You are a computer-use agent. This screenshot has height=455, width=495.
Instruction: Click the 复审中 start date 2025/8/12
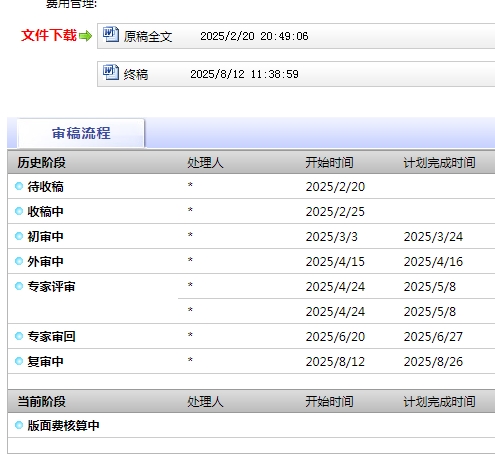[x=335, y=362]
